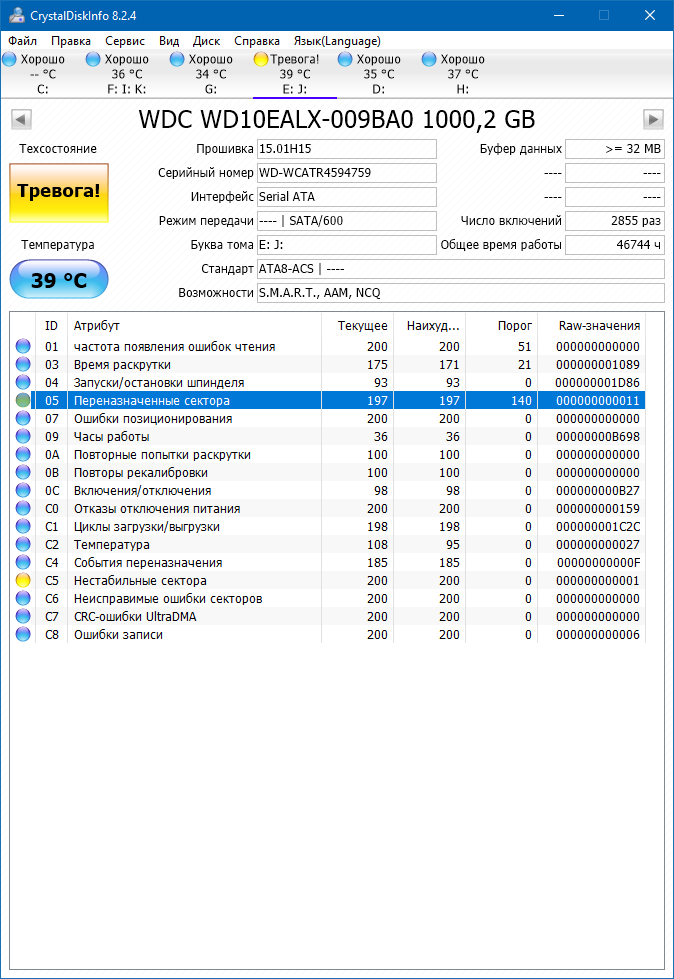Viewport: 674px width, 979px height.
Task: Select disk G: status orb
Action: [x=177, y=59]
